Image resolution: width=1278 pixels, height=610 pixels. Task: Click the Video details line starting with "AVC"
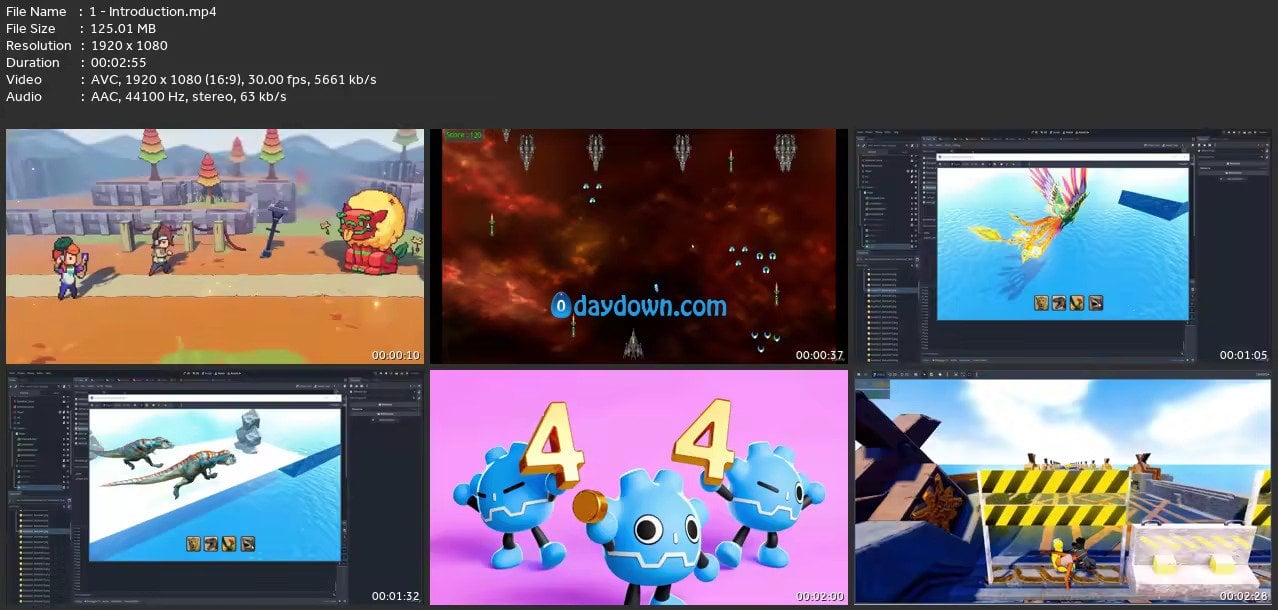pyautogui.click(x=232, y=80)
